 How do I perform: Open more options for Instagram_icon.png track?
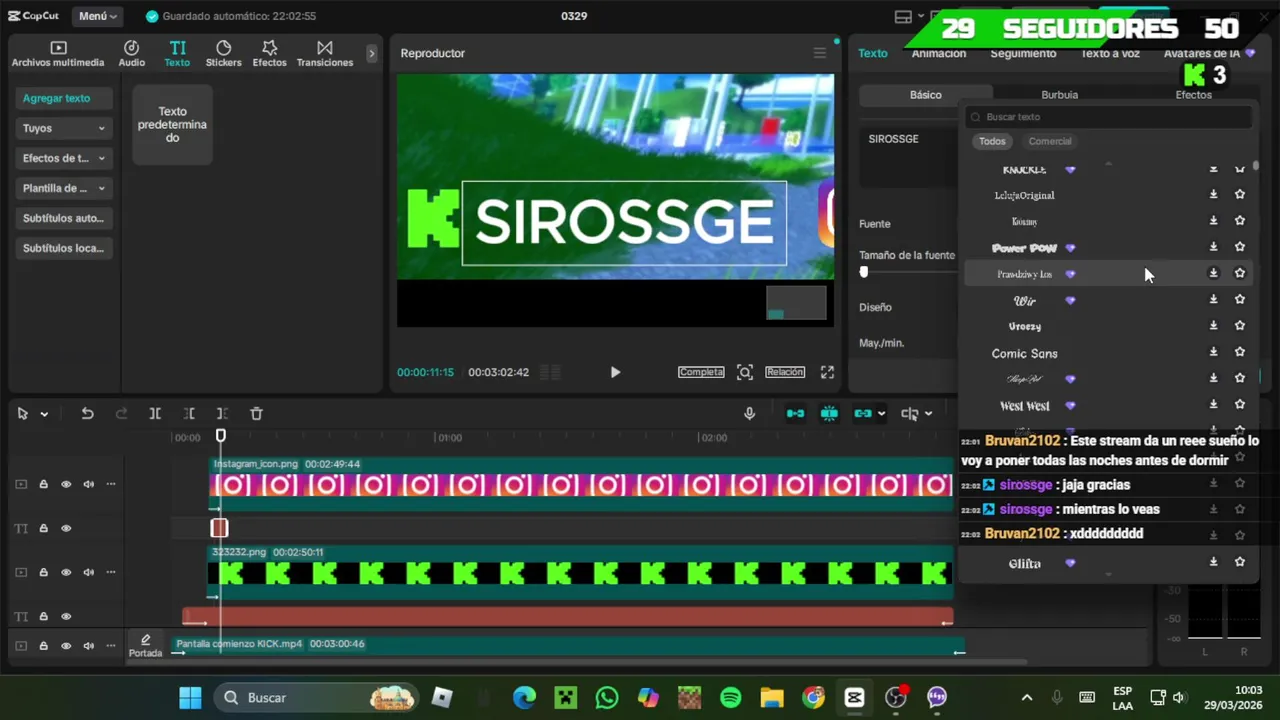111,484
